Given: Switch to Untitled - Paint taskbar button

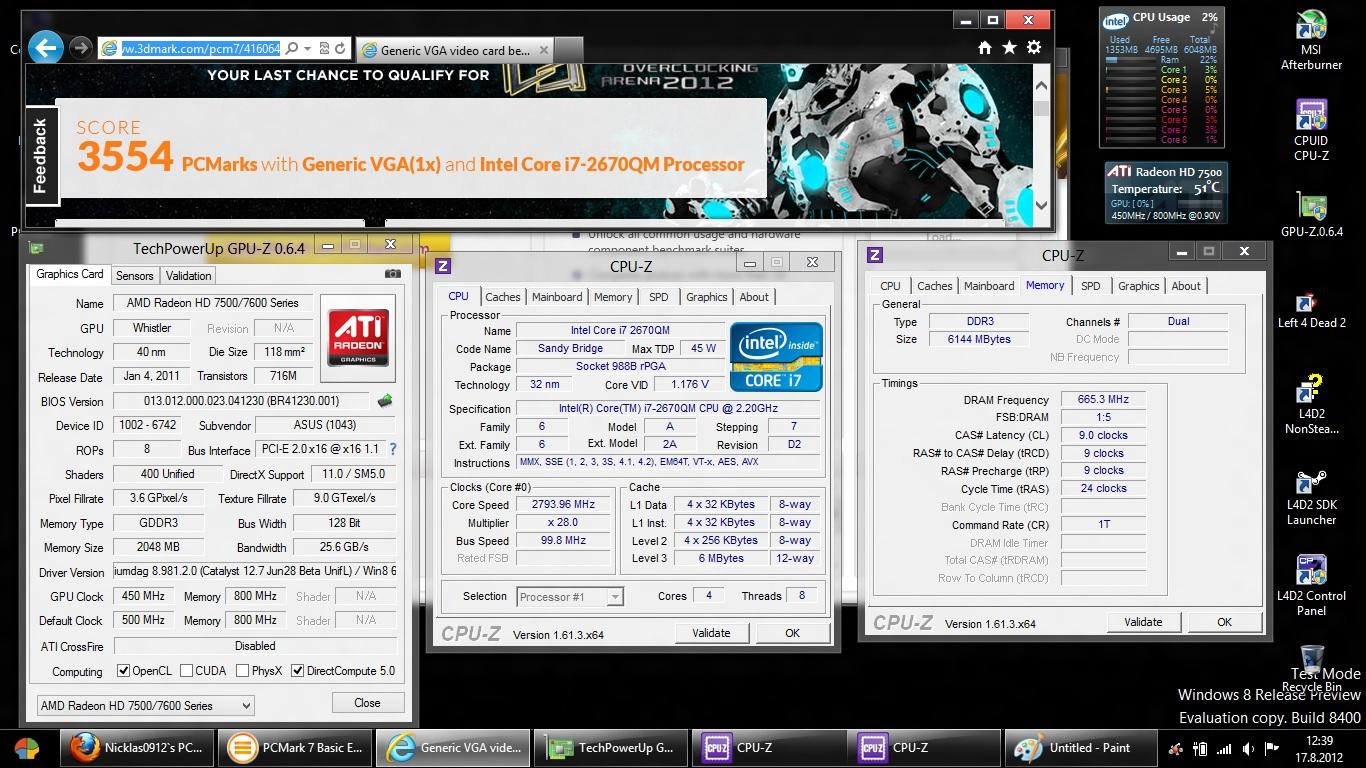Looking at the screenshot, I should tap(1080, 748).
